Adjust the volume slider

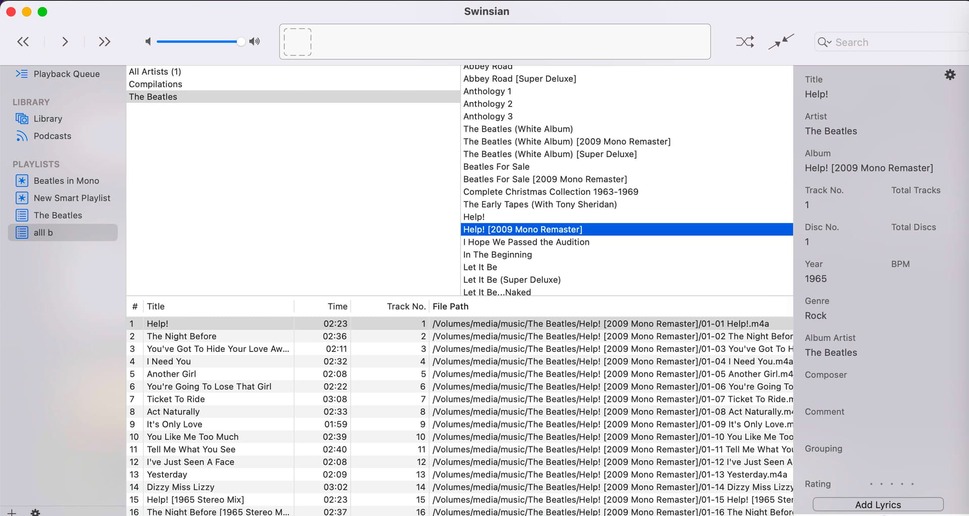click(200, 41)
